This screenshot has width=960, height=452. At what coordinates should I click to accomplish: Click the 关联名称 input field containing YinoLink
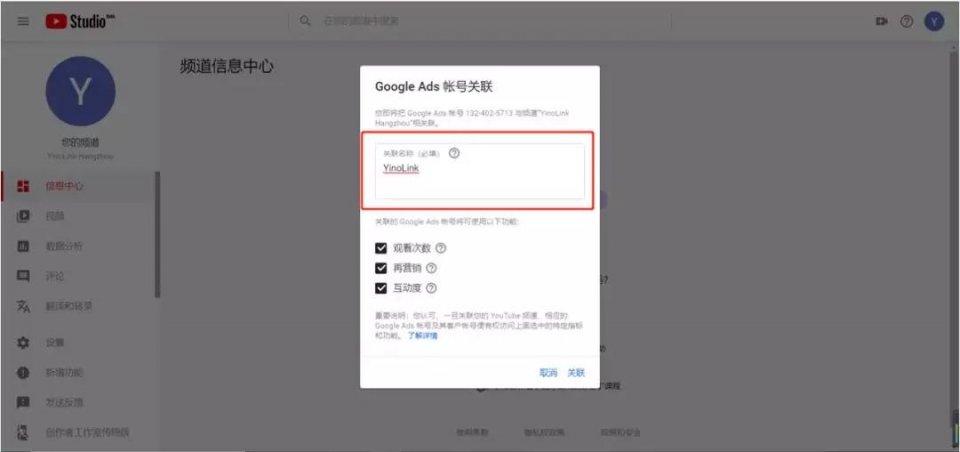click(x=479, y=176)
